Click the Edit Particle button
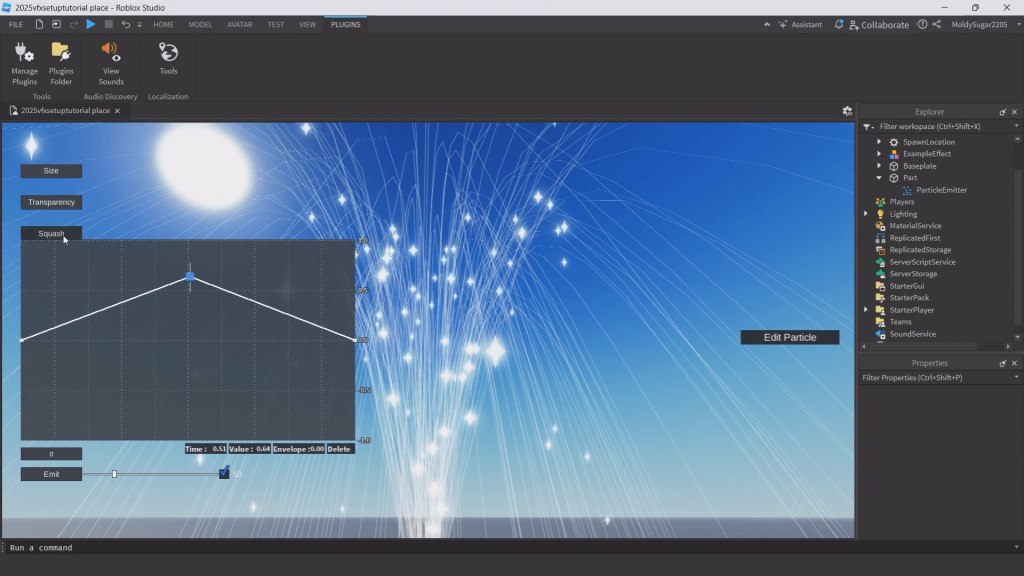Screen dimensions: 1024x576 coord(790,338)
